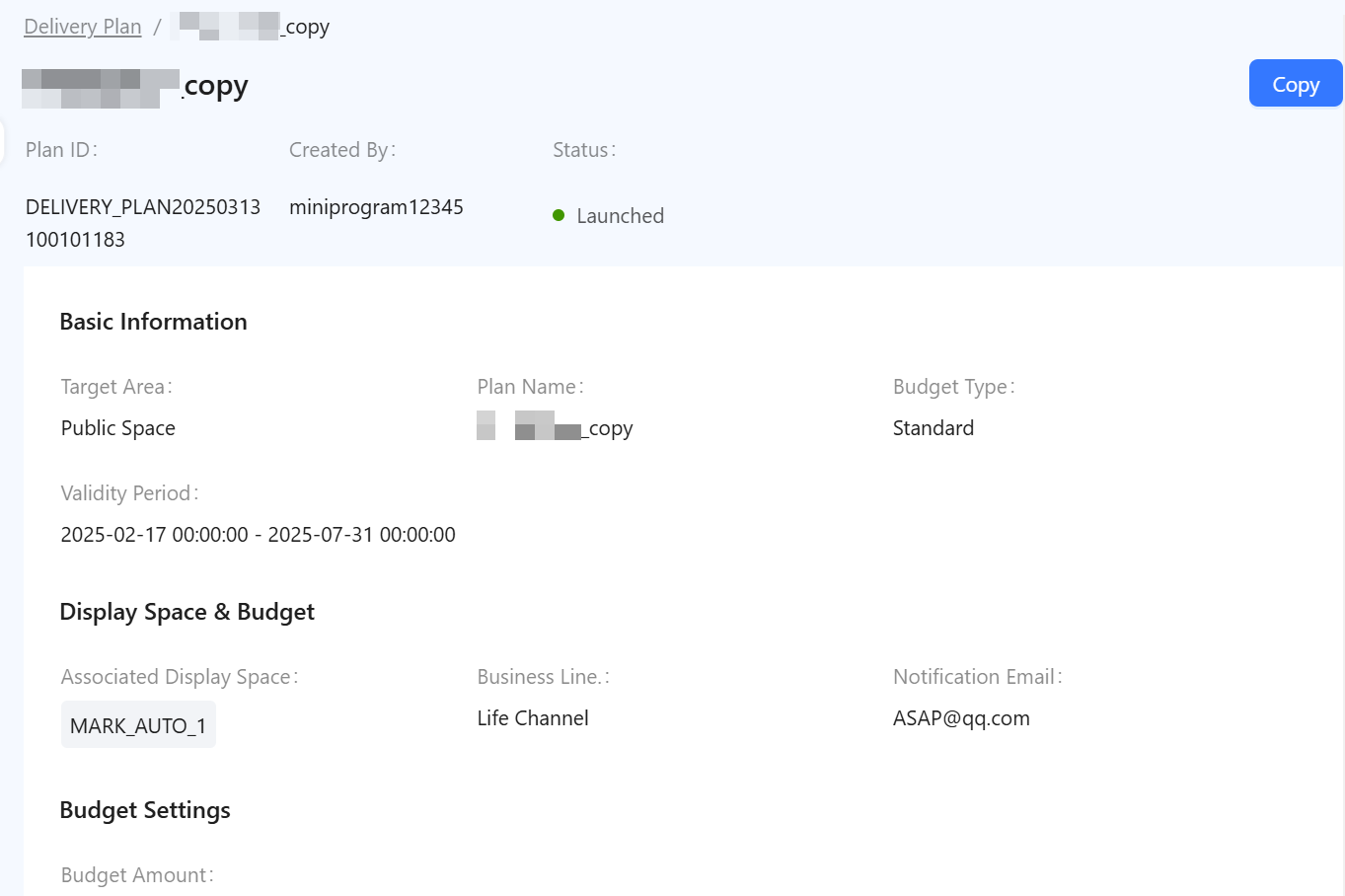Click the Budget Settings section heading

click(x=145, y=810)
